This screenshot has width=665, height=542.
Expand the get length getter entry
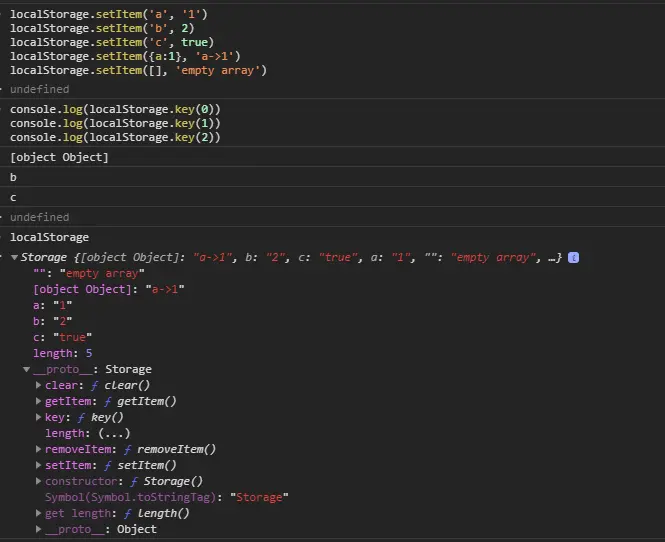tap(38, 513)
